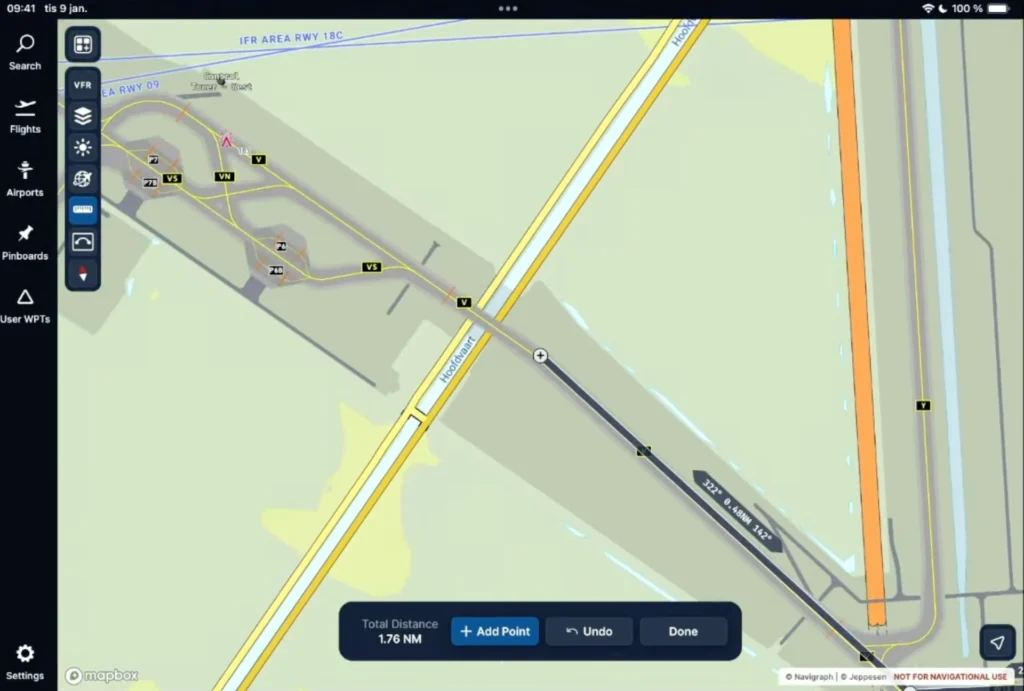The height and width of the screenshot is (691, 1024).
Task: Click the Add Point button
Action: (495, 631)
